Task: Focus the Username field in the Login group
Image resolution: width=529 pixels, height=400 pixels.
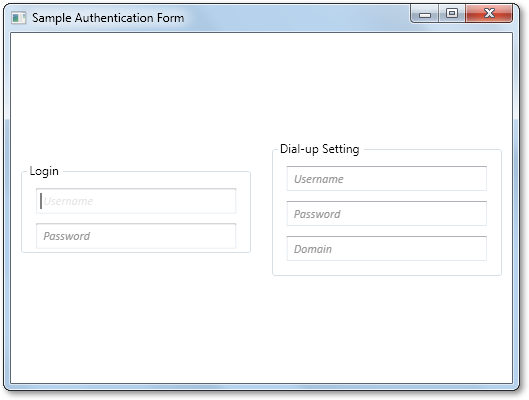Action: [x=136, y=201]
